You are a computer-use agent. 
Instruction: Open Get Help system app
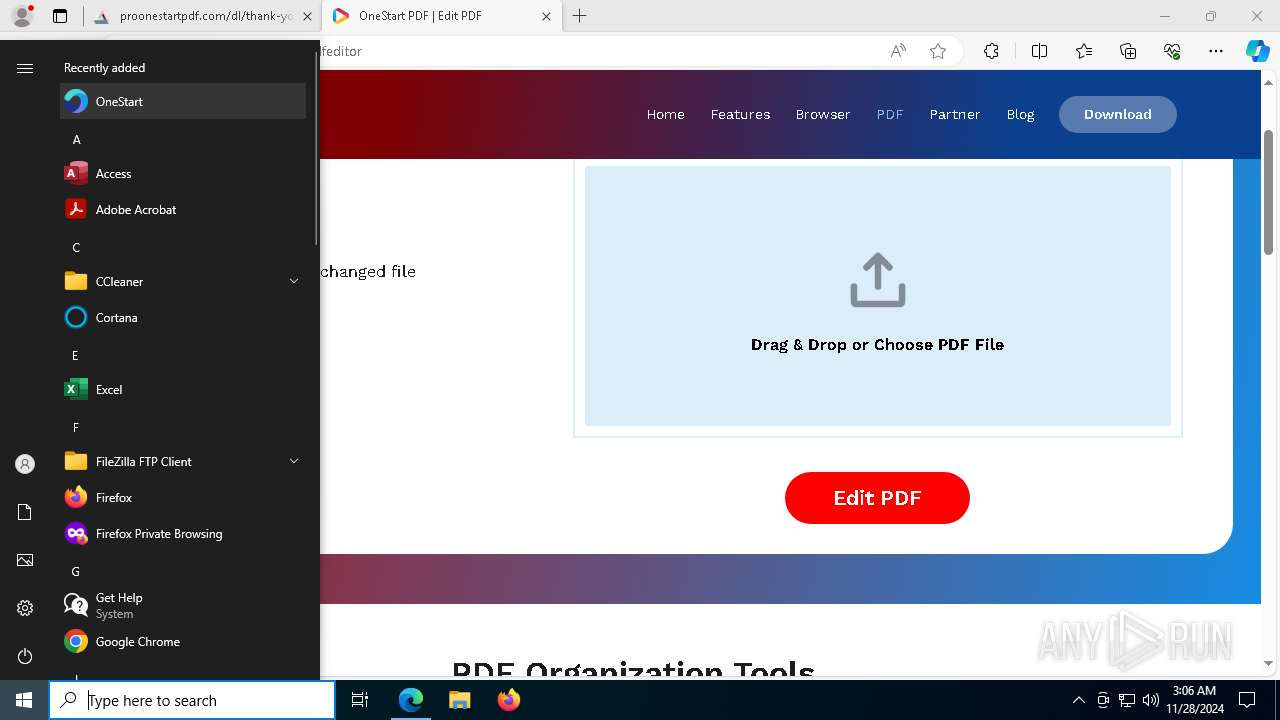[x=183, y=605]
